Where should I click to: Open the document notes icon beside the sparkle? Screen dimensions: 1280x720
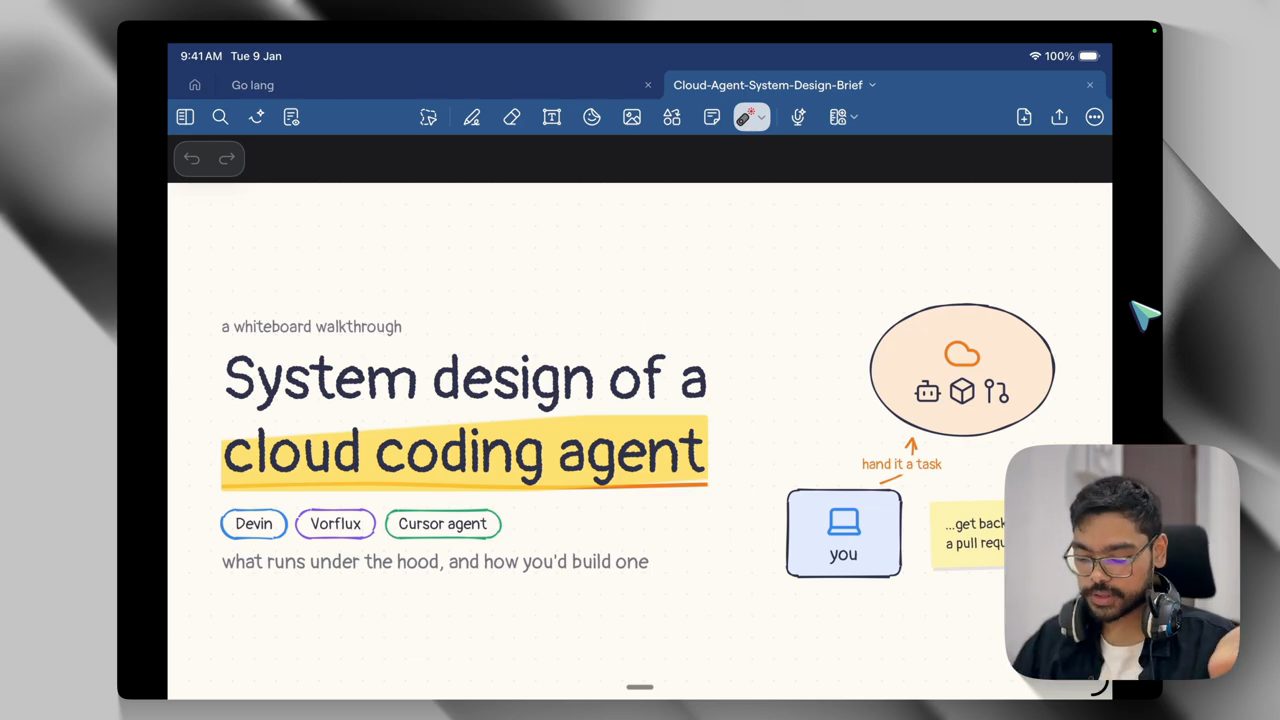[x=291, y=117]
